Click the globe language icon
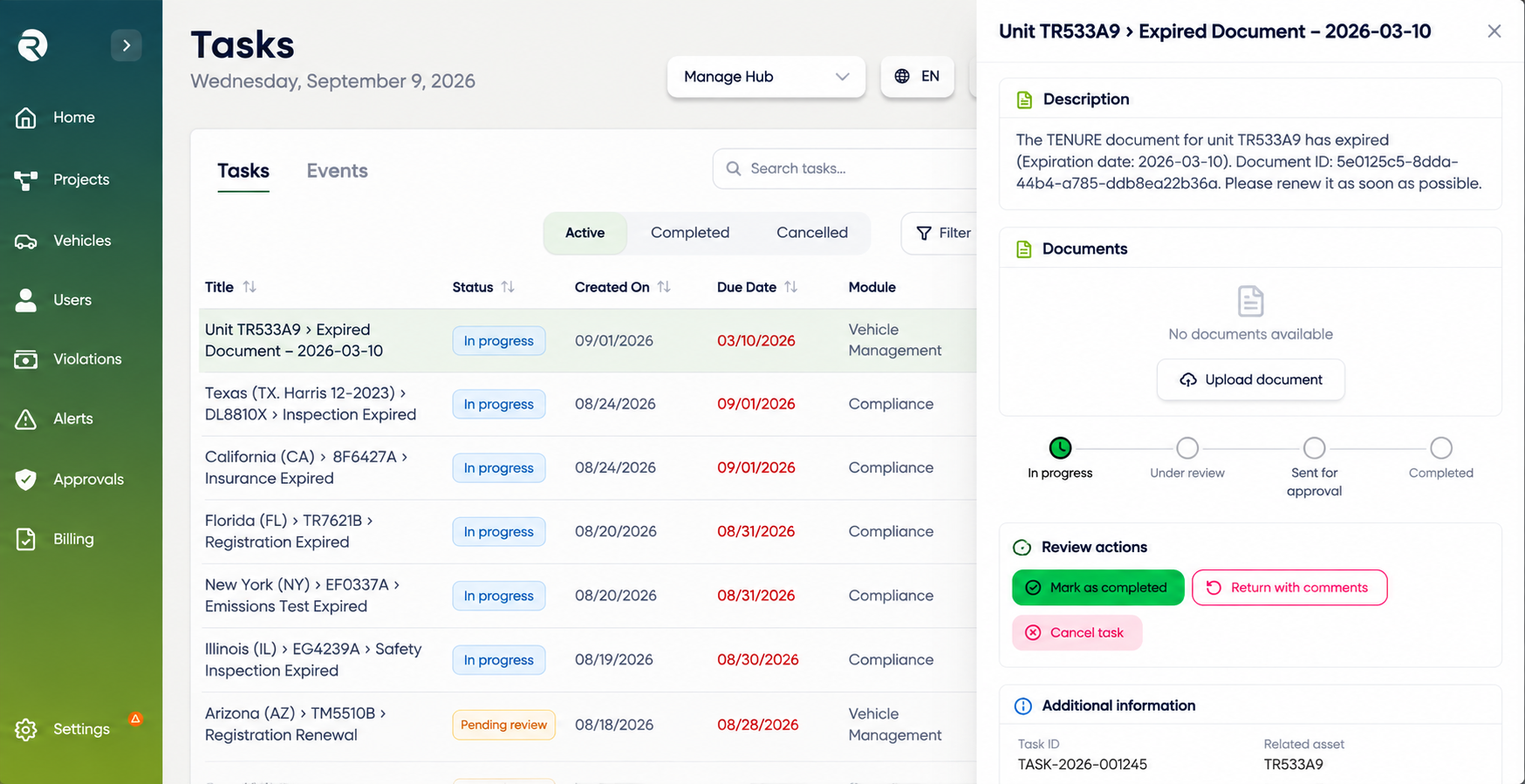Viewport: 1525px width, 784px height. (x=902, y=77)
